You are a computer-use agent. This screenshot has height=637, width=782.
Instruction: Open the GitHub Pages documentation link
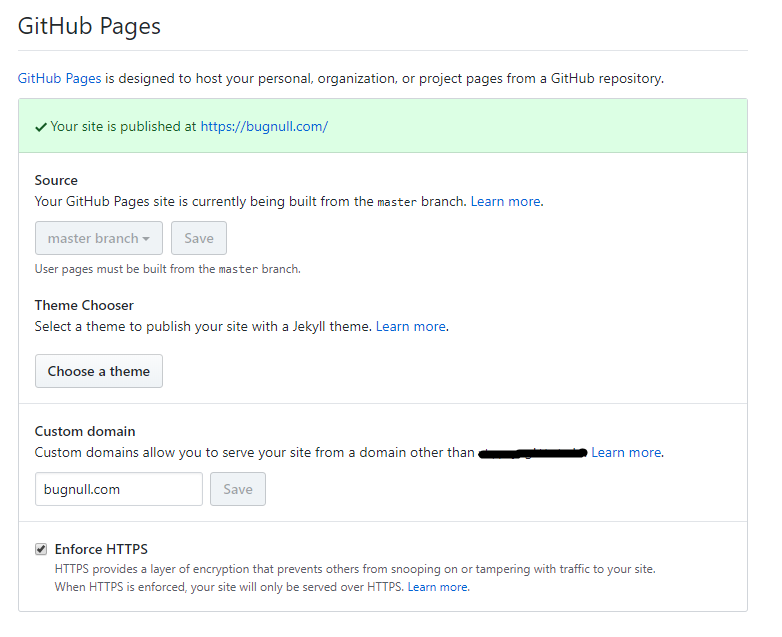pyautogui.click(x=59, y=78)
